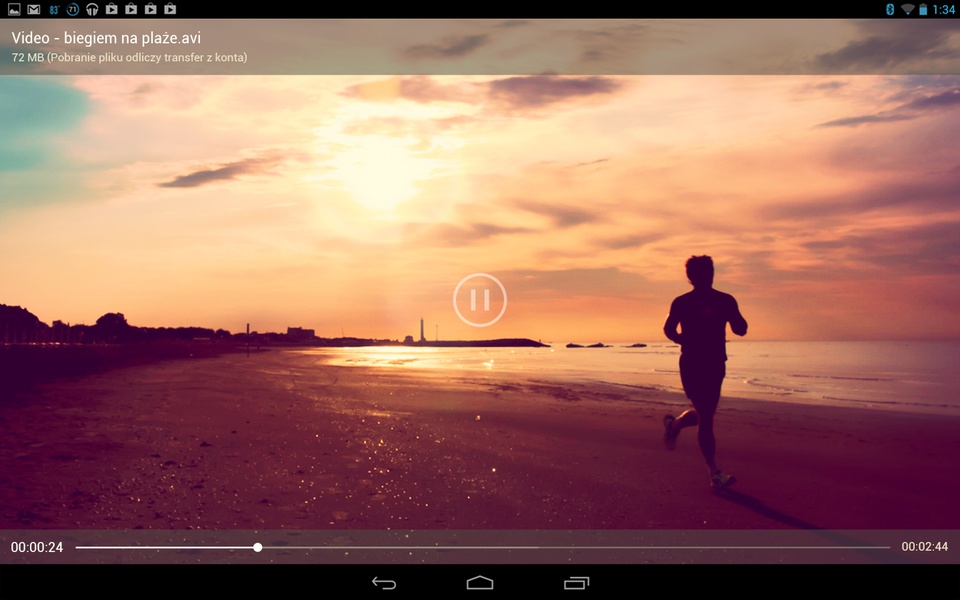Click the title 'Video - biegiem na plaże.avi'
960x600 pixels.
pyautogui.click(x=106, y=38)
